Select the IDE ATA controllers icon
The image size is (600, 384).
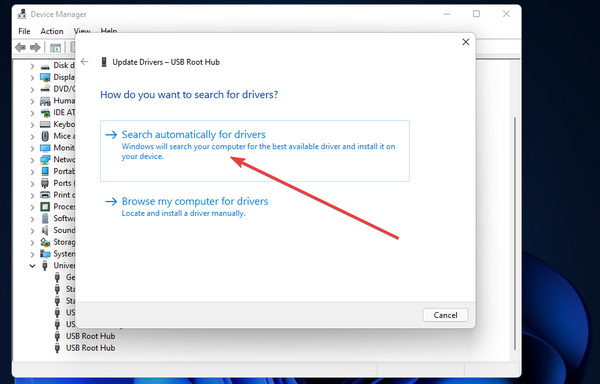45,113
